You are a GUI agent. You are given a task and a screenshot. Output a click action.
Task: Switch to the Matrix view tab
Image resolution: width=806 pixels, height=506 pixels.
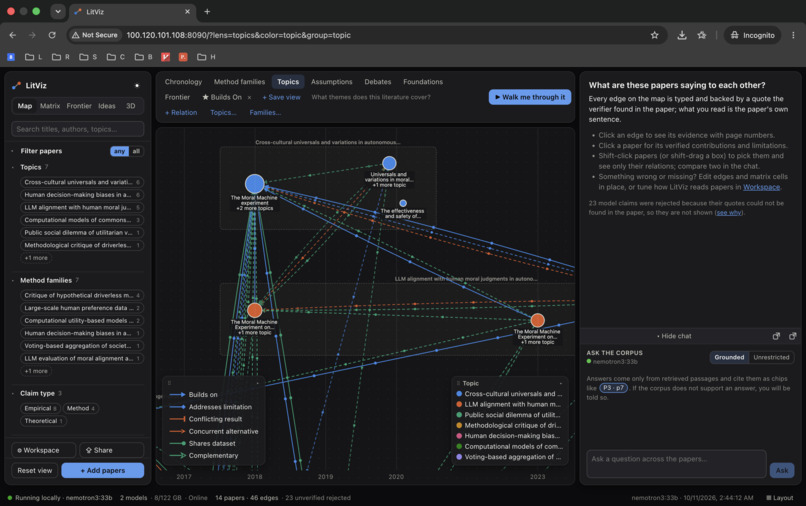[50, 106]
